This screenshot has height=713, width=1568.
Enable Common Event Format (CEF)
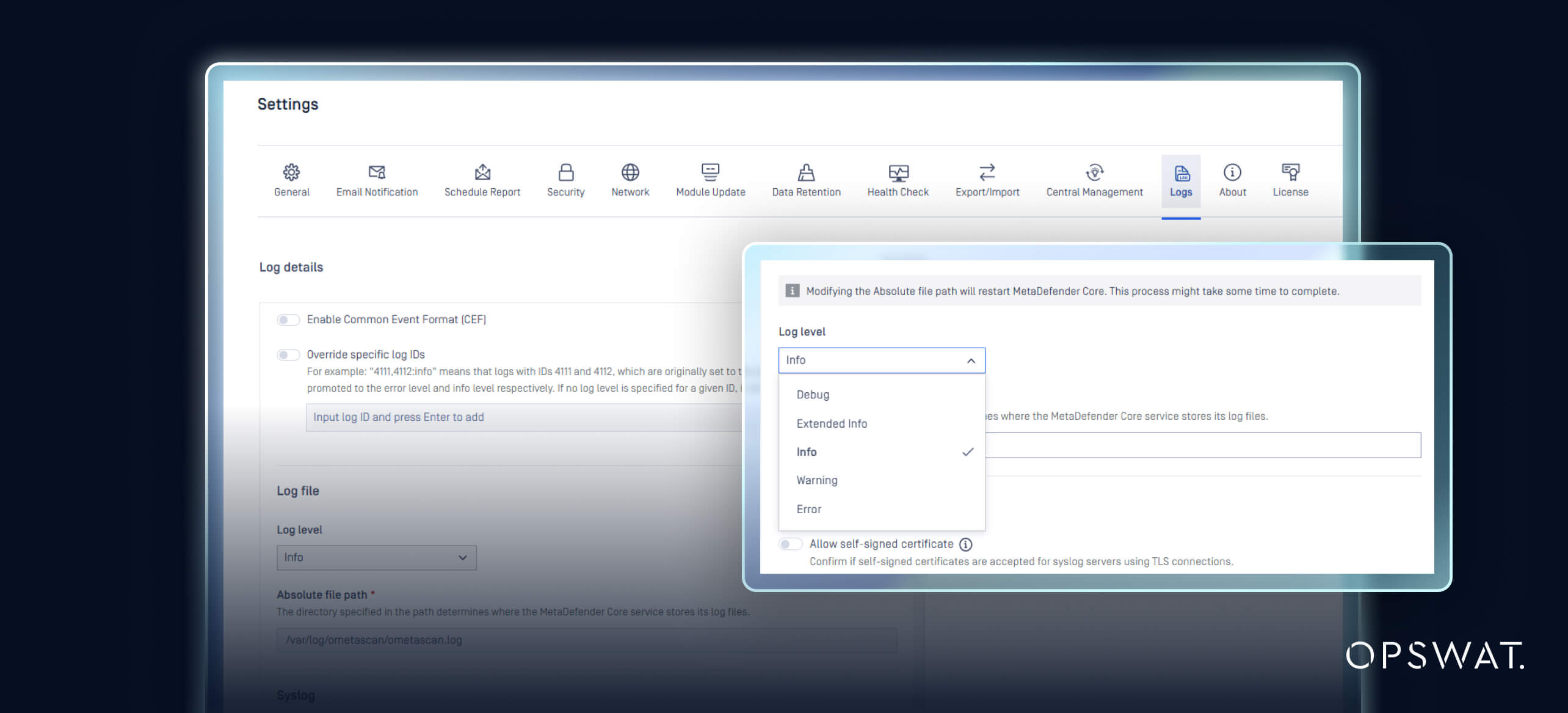coord(288,319)
